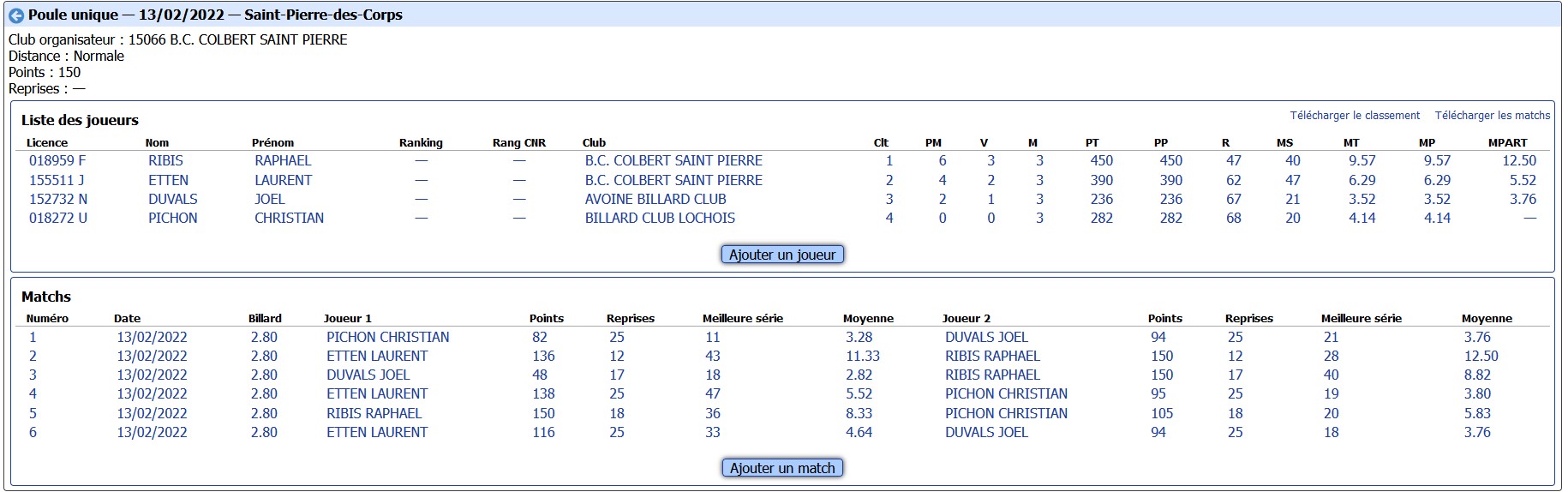Image resolution: width=1568 pixels, height=492 pixels.
Task: Click player name RIBIS in the list
Action: click(x=165, y=160)
